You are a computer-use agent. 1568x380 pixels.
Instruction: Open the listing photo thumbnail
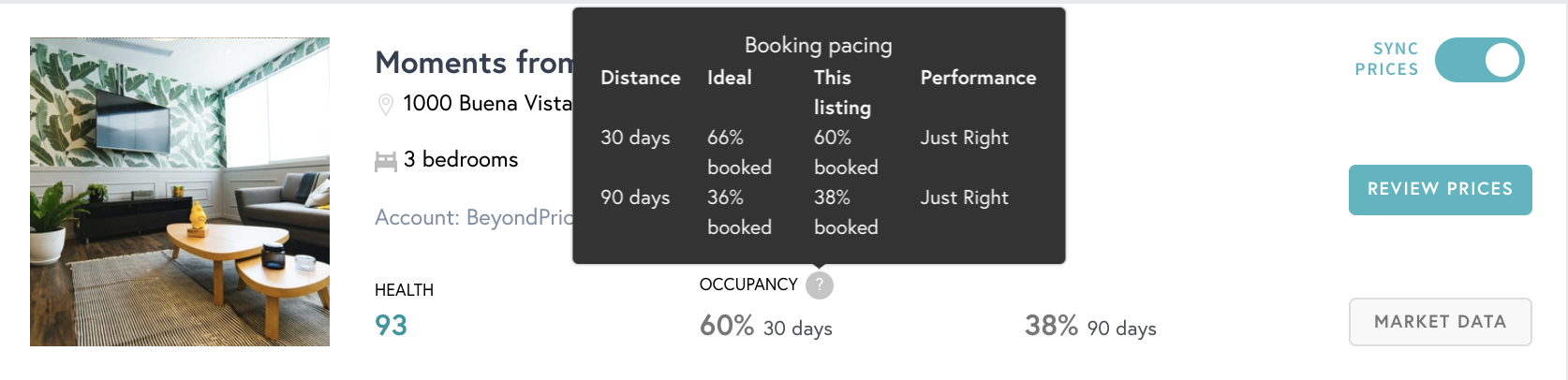coord(180,192)
